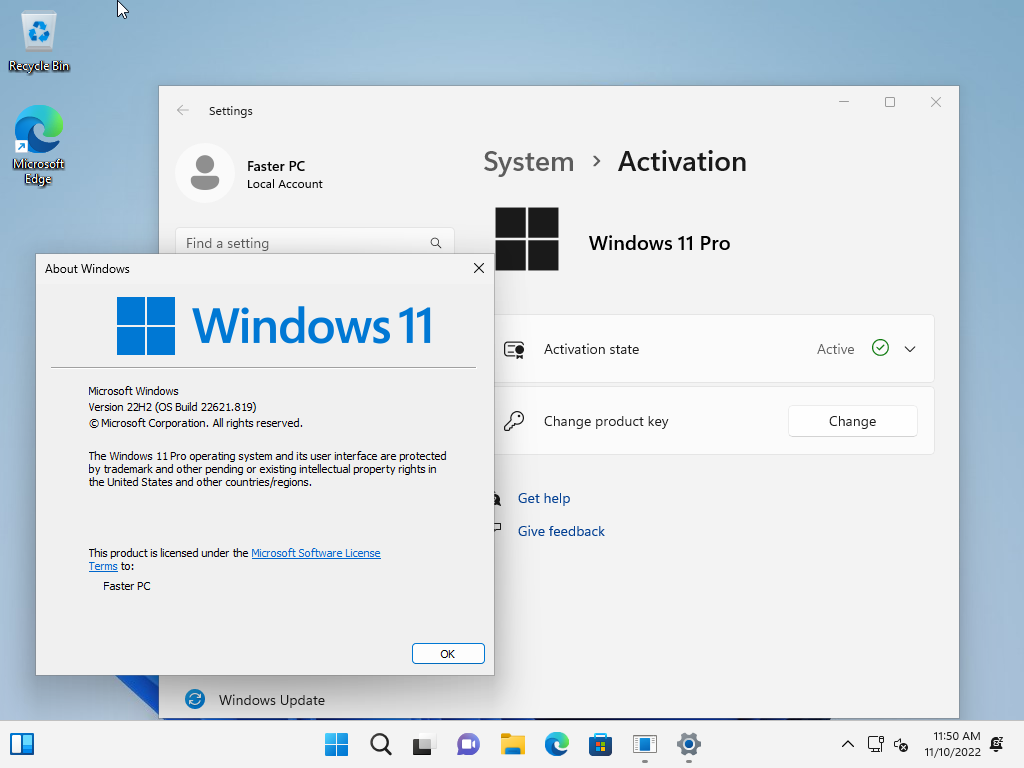The height and width of the screenshot is (768, 1024).
Task: Click the muted volume tray icon
Action: (901, 744)
